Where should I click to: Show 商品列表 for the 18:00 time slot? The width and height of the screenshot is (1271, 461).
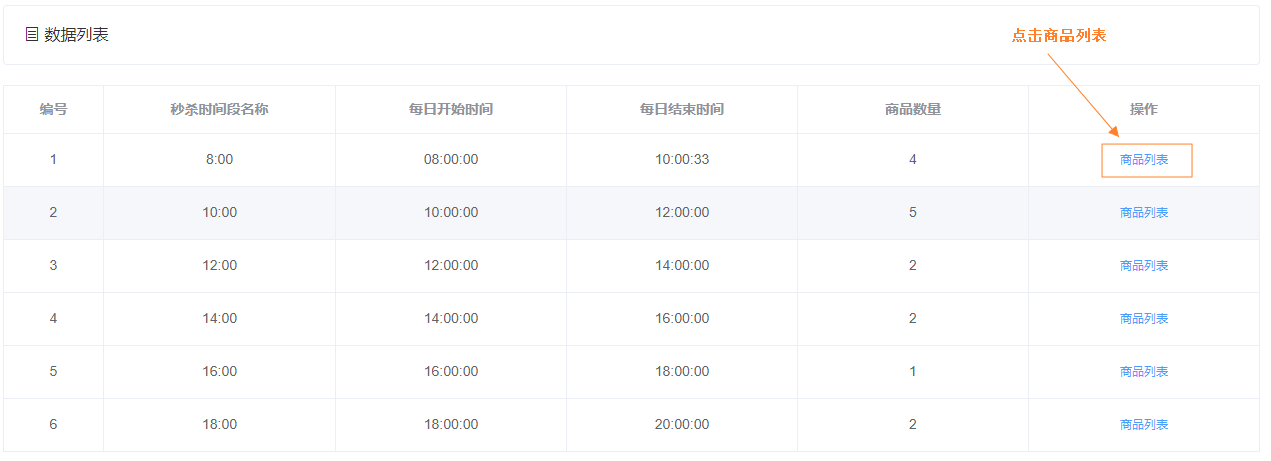click(x=1144, y=425)
